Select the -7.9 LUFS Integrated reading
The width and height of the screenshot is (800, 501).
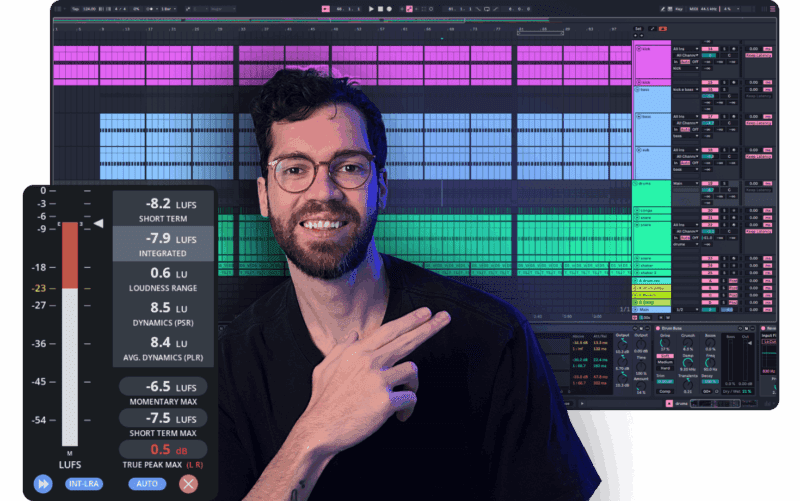coord(163,244)
